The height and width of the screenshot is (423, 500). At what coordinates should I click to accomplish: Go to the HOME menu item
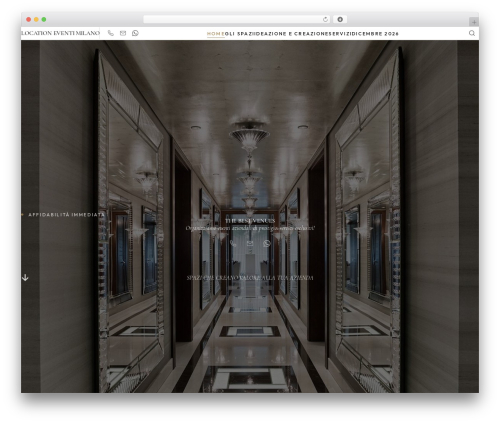pos(216,34)
